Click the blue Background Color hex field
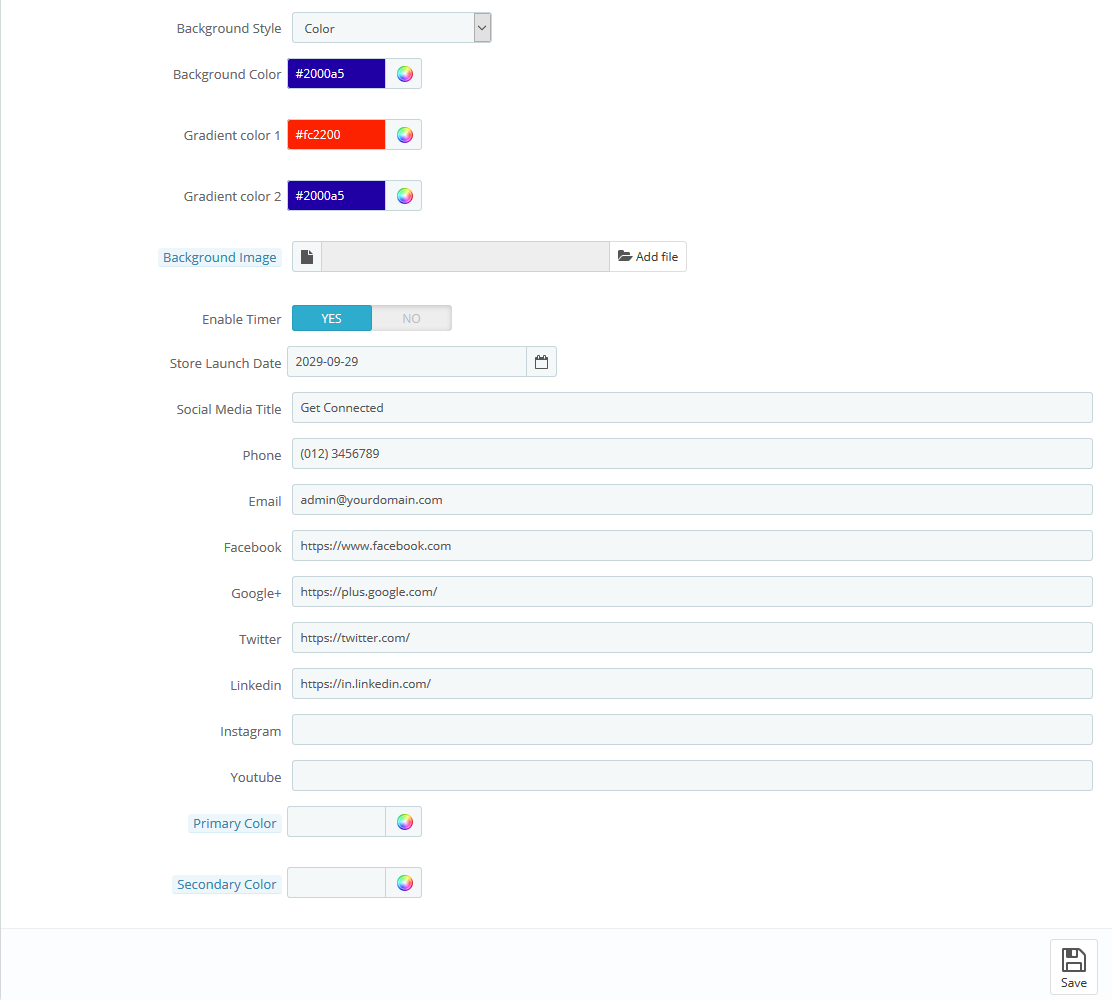 [336, 74]
